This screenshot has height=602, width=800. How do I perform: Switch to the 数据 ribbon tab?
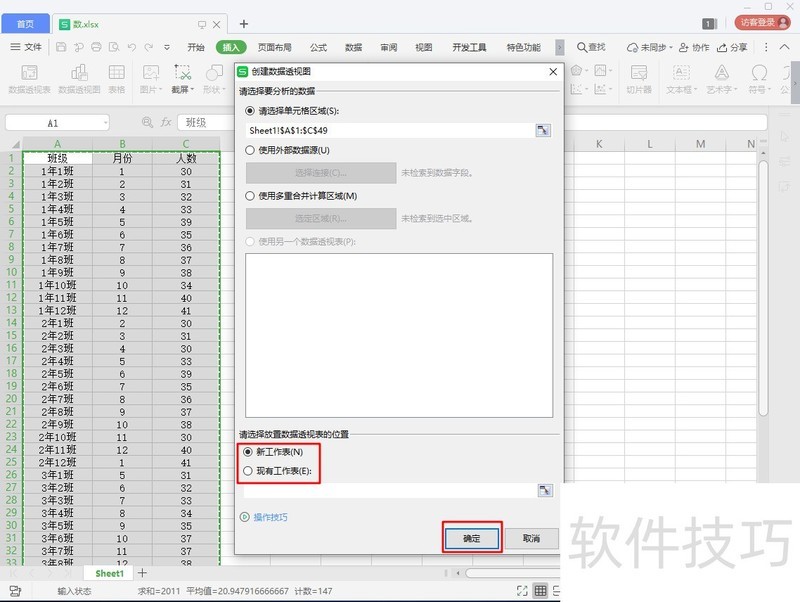[x=354, y=46]
